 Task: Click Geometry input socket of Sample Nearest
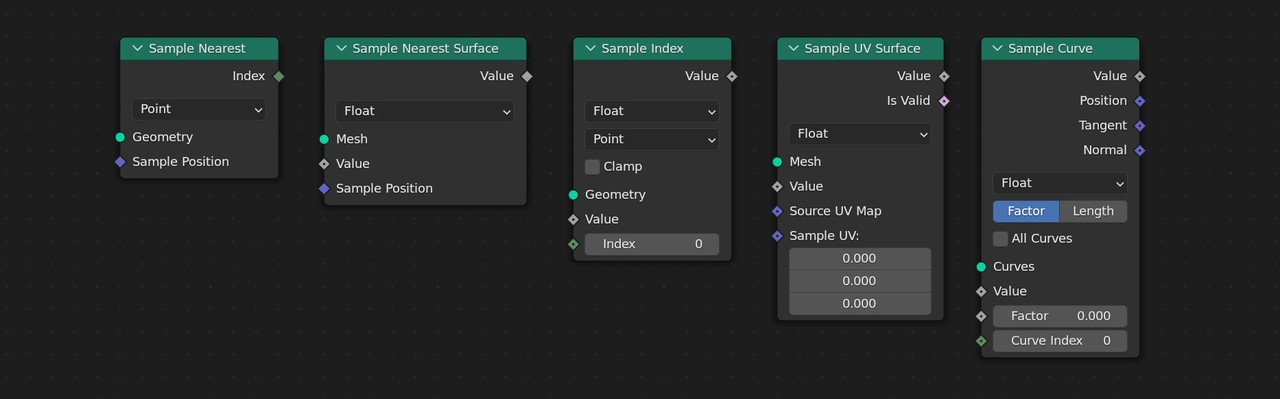tap(120, 137)
